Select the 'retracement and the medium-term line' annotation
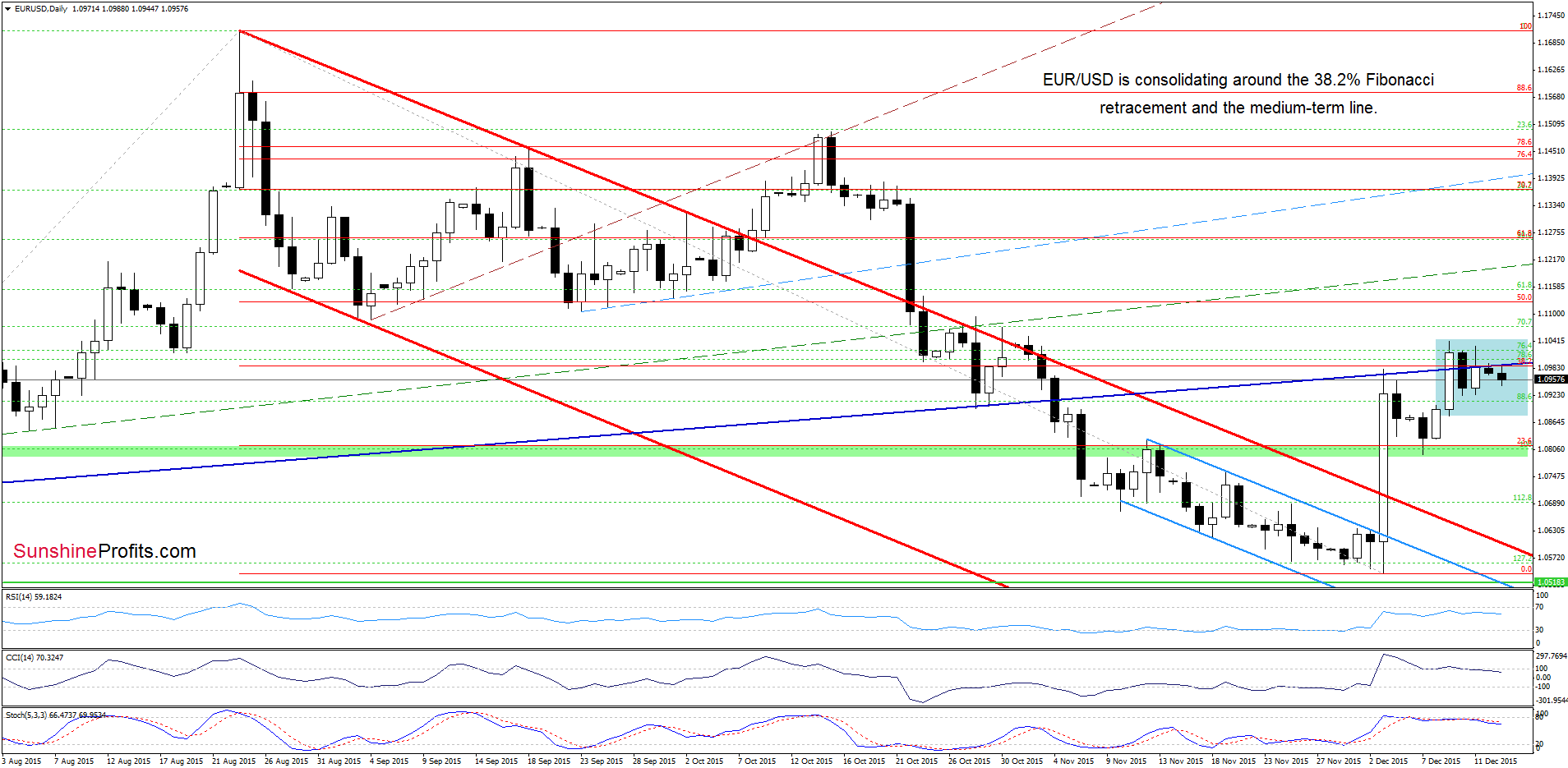Image resolution: width=1568 pixels, height=768 pixels. click(x=1238, y=108)
